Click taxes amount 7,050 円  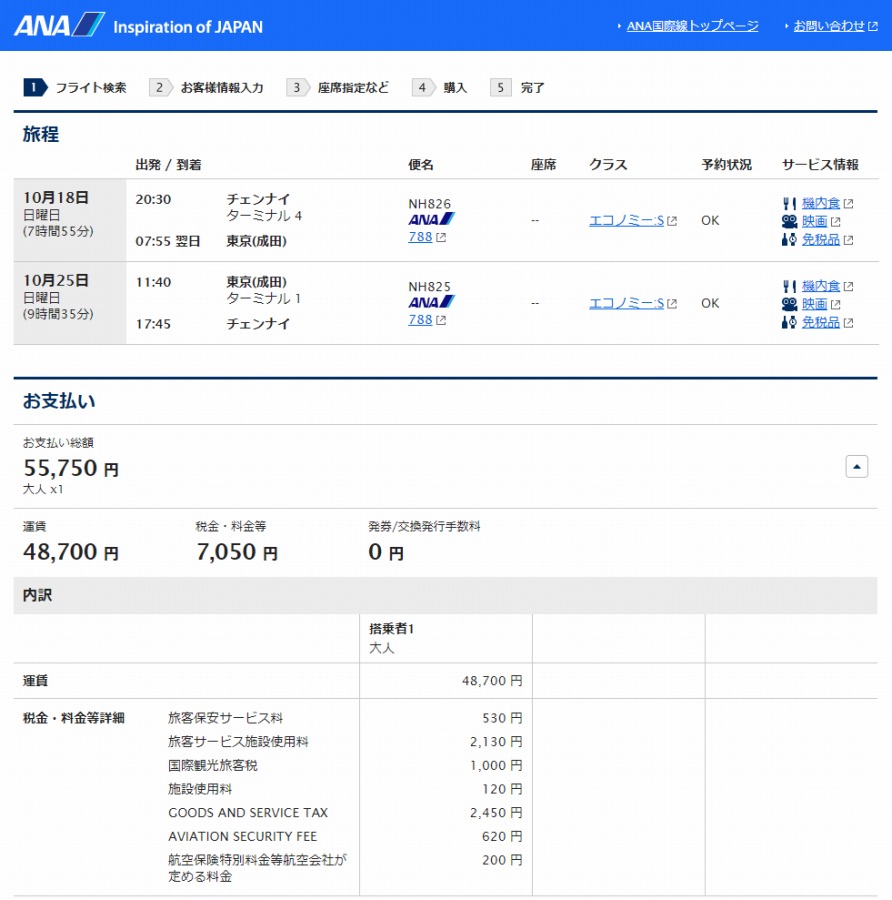point(236,552)
